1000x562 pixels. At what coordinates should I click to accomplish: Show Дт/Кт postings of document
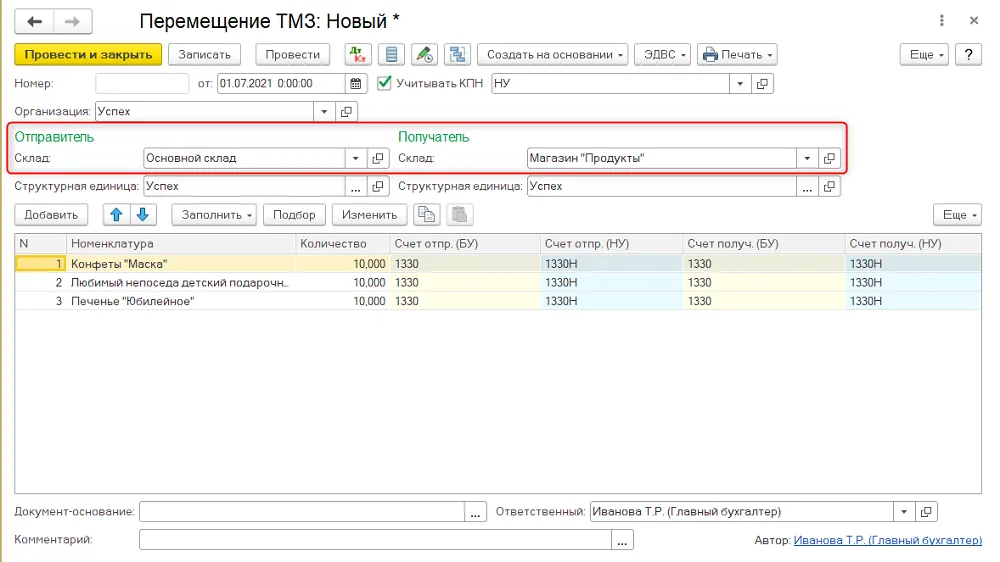(358, 55)
